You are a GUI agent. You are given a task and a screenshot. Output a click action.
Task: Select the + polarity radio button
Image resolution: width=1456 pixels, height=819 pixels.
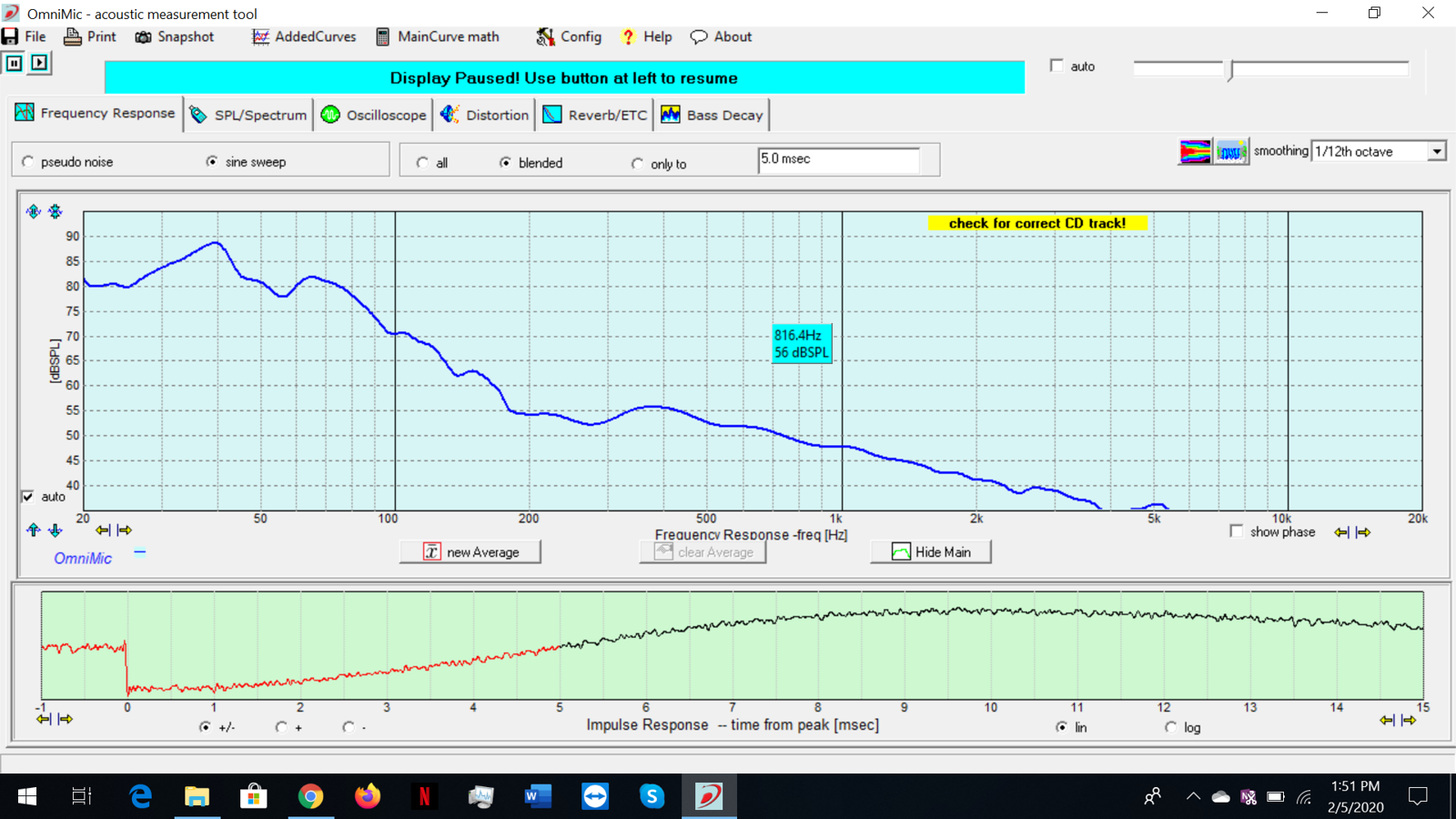pyautogui.click(x=281, y=727)
